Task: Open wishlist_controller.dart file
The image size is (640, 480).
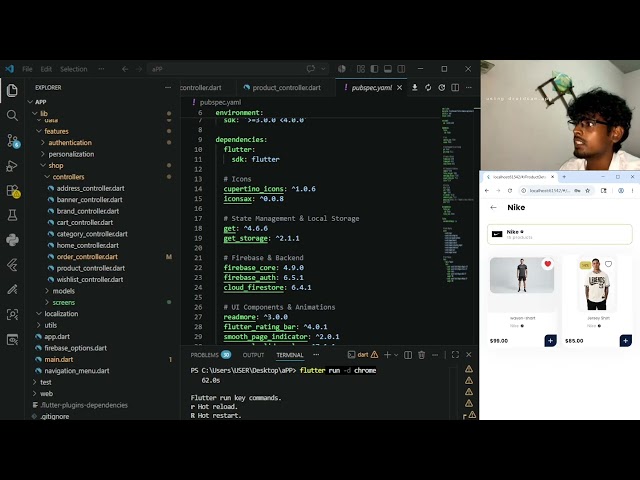Action: pyautogui.click(x=90, y=280)
